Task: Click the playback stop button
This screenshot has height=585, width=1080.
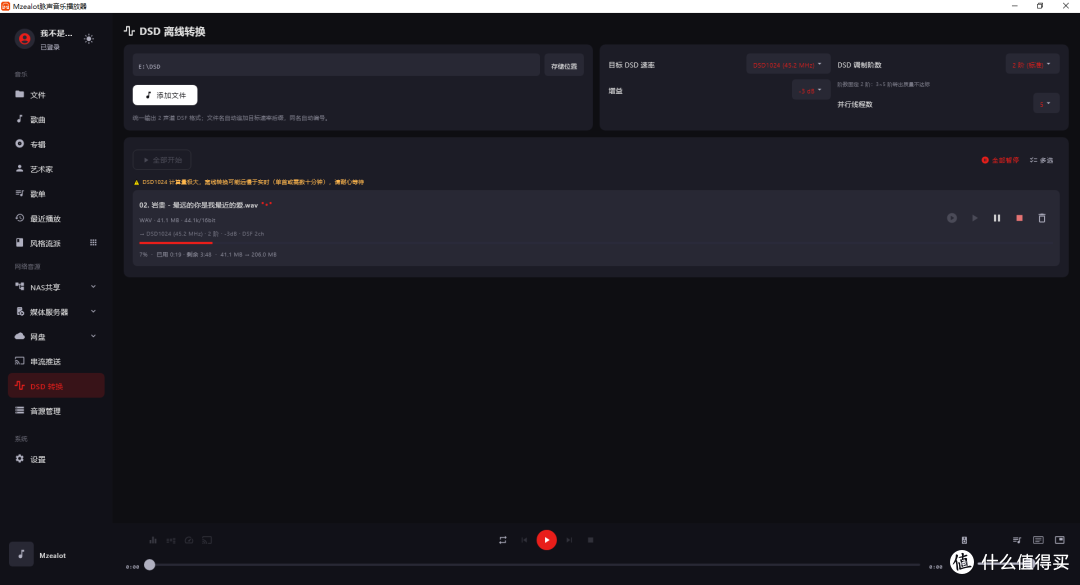Action: [591, 540]
